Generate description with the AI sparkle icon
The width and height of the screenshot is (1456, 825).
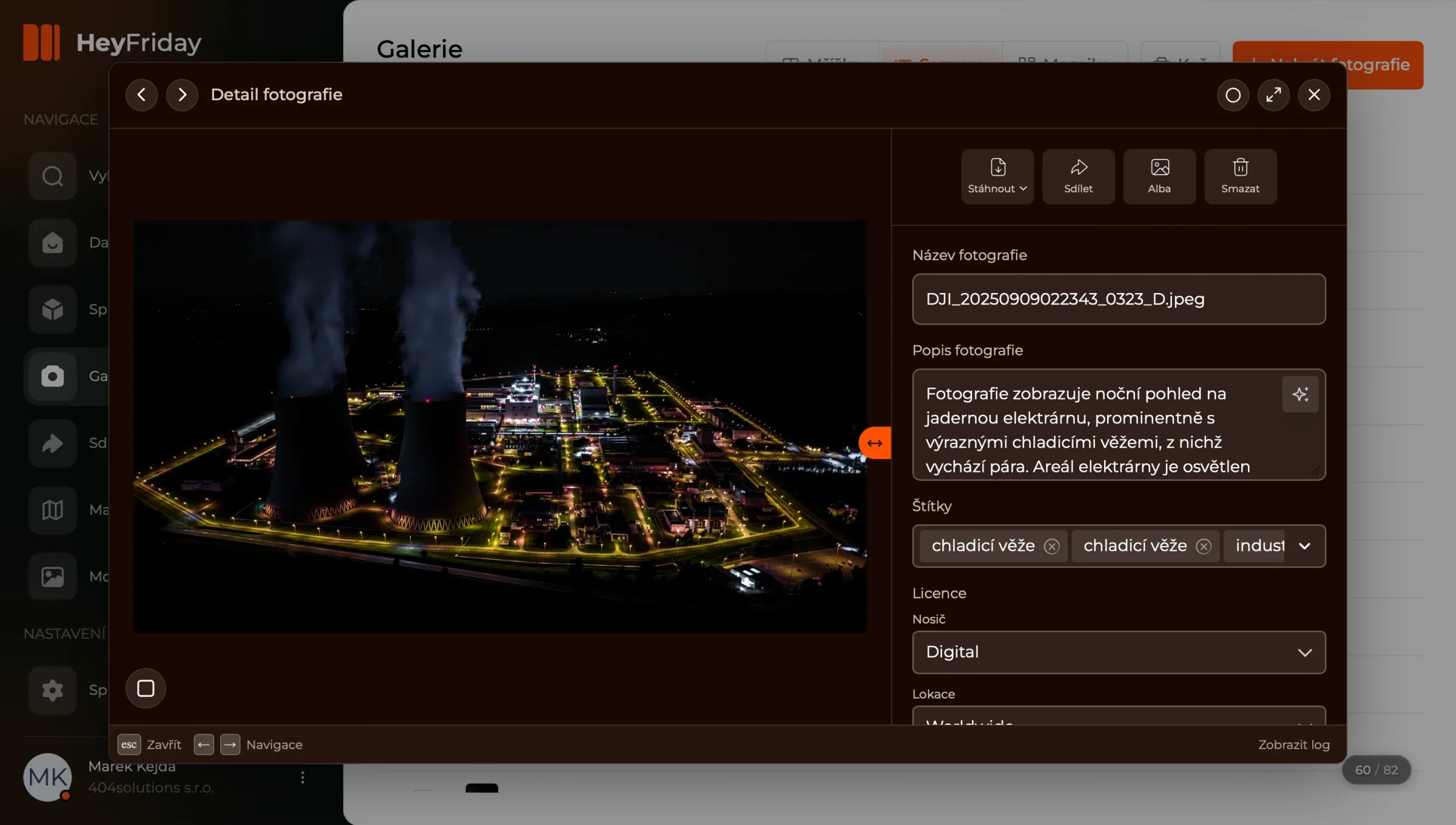(1300, 394)
